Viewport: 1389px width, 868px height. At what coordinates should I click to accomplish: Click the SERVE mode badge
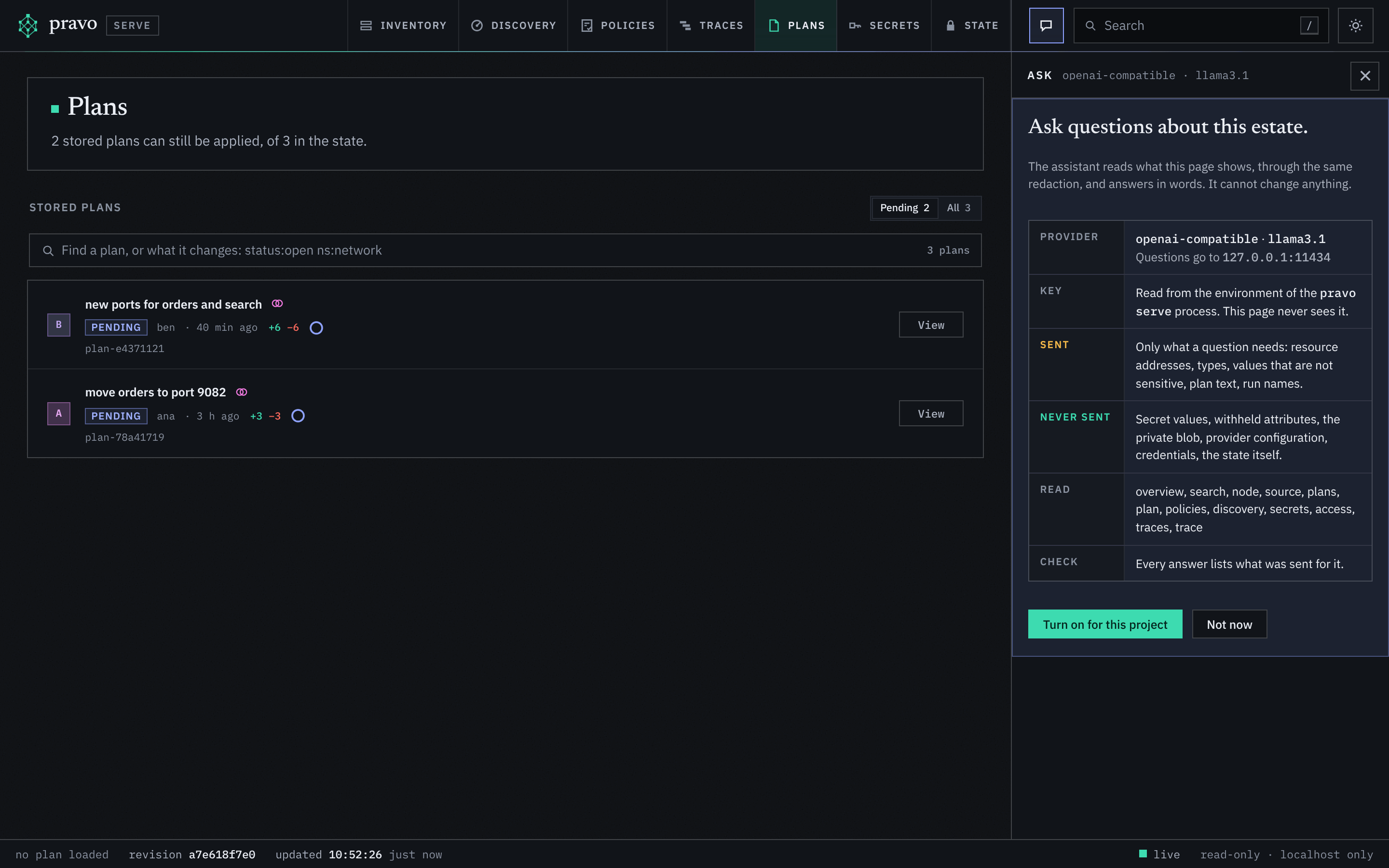click(132, 25)
